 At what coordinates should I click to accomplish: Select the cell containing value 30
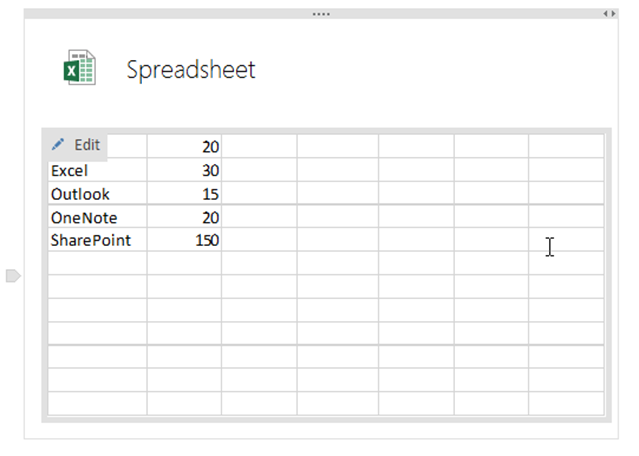point(184,171)
